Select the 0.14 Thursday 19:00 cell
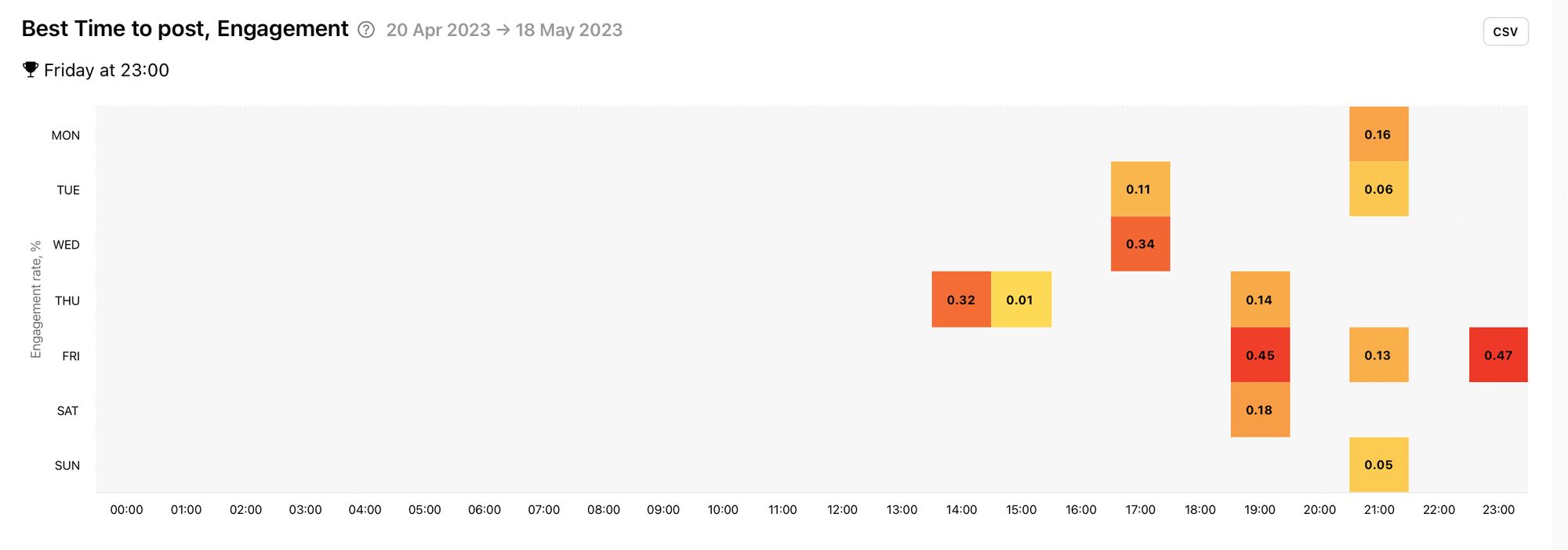This screenshot has height=550, width=1568. point(1260,300)
